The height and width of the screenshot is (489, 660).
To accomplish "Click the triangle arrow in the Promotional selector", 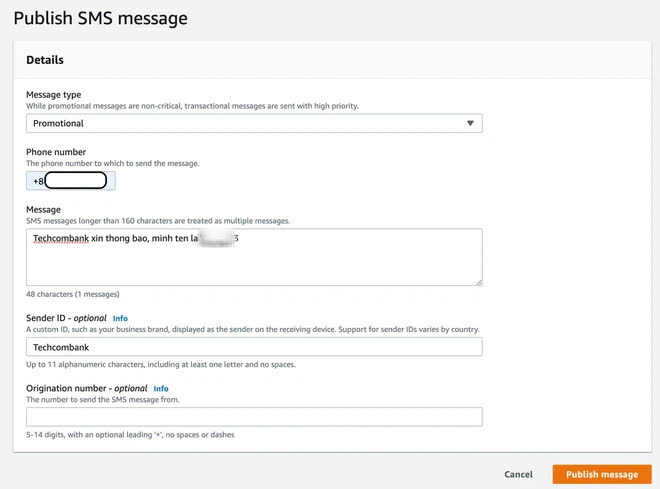I will (470, 123).
